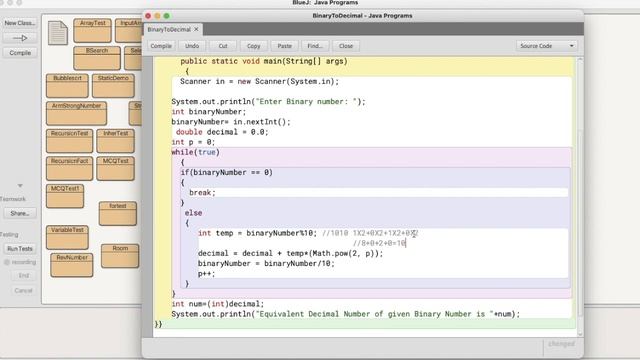Viewport: 640px width, 360px height.
Task: Close the BinaryToDecimal tab with its X
Action: click(196, 29)
